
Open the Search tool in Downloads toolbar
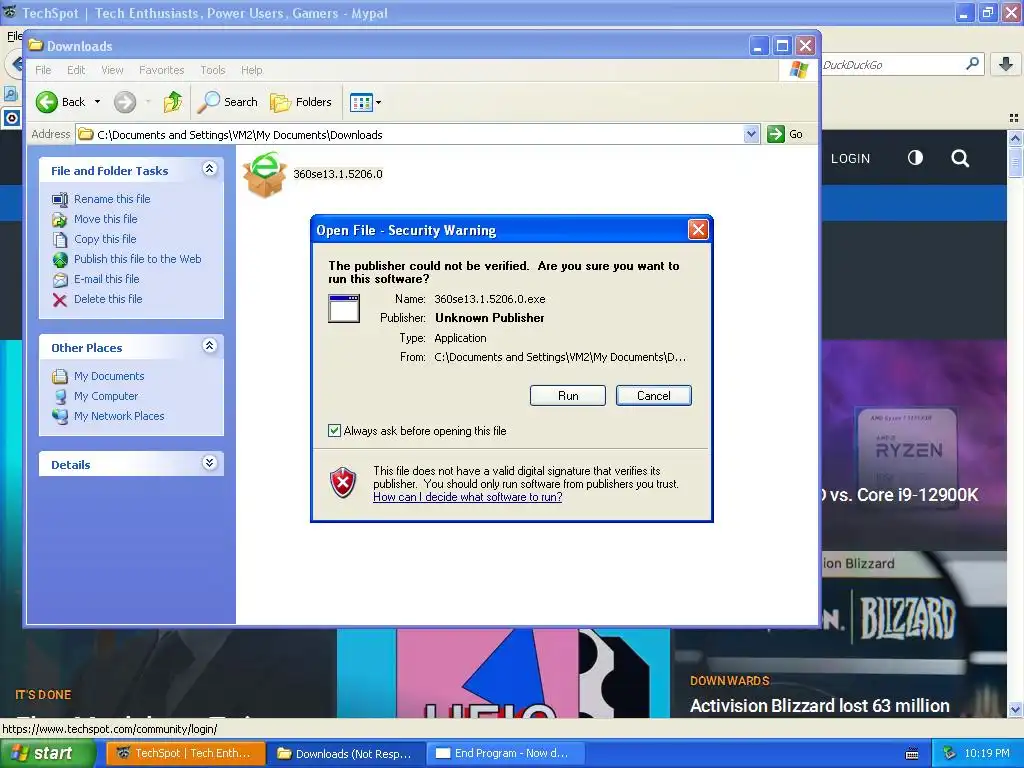click(x=228, y=102)
